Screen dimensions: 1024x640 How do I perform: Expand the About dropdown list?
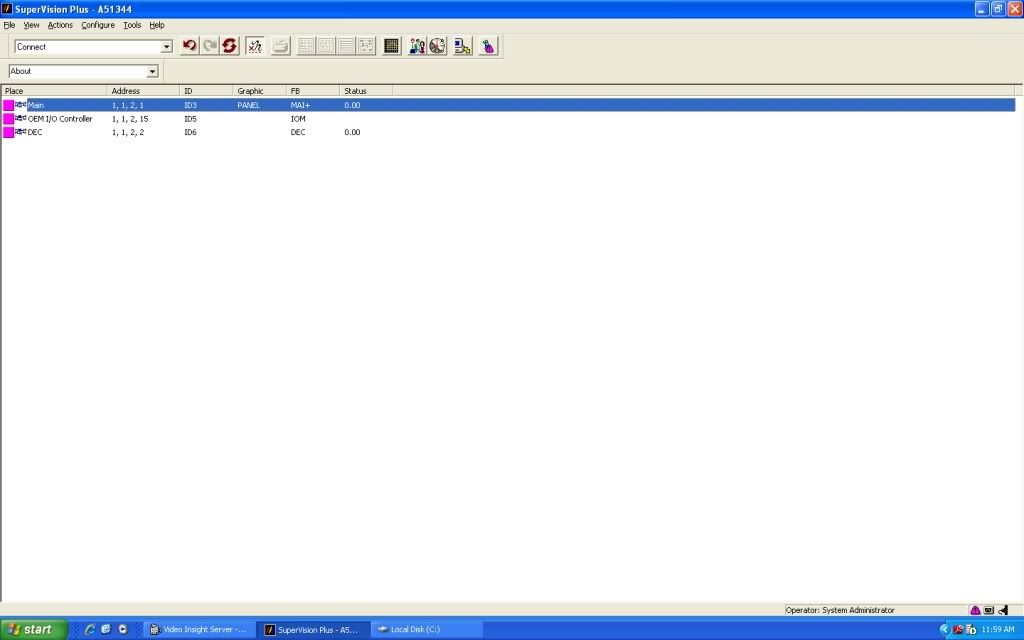152,71
